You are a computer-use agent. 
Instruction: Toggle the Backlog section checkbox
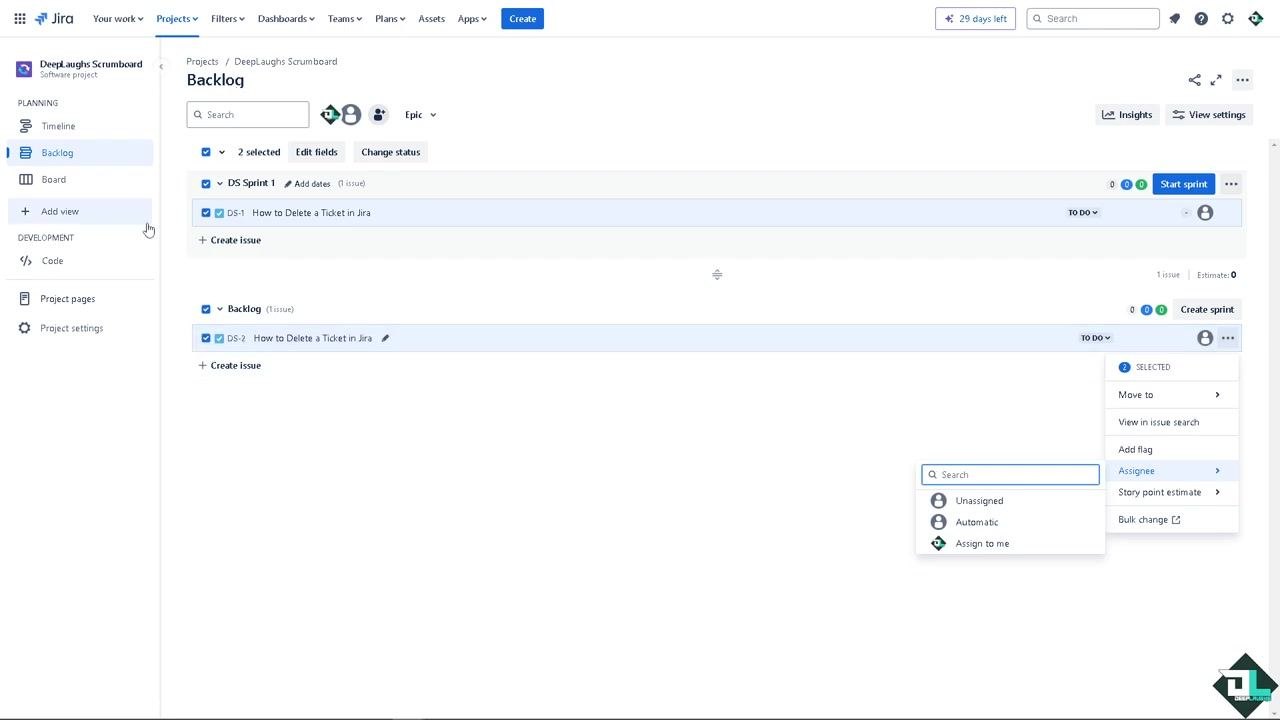point(206,309)
